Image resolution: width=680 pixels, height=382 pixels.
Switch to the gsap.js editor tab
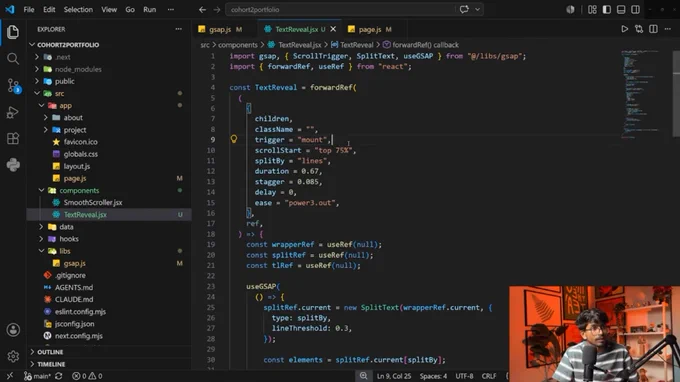[x=225, y=29]
